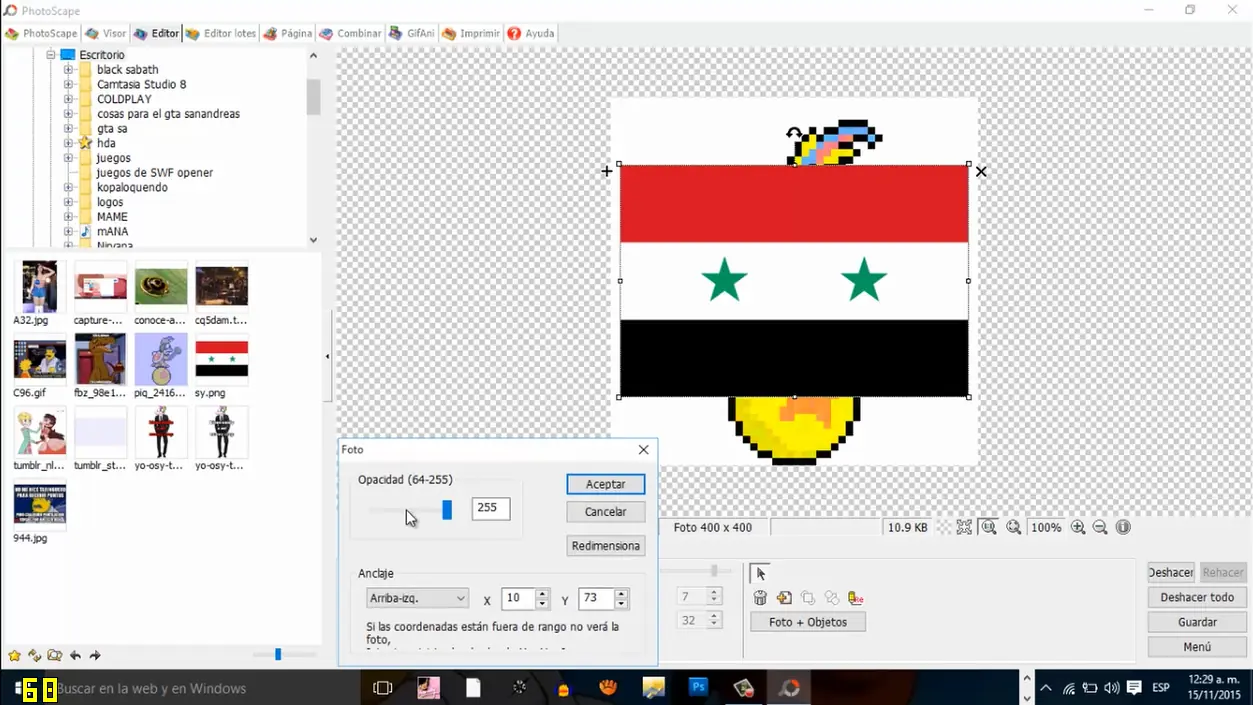The height and width of the screenshot is (705, 1253).
Task: Select the logos folder in tree
Action: [110, 202]
